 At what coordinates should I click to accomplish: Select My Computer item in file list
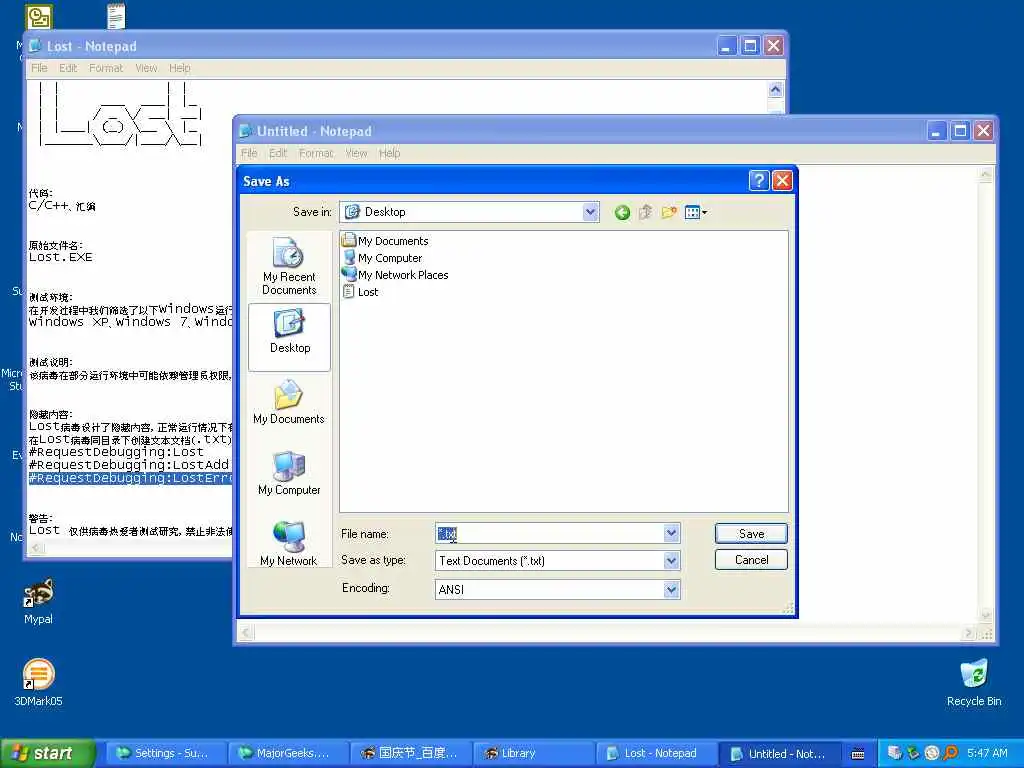click(x=382, y=258)
